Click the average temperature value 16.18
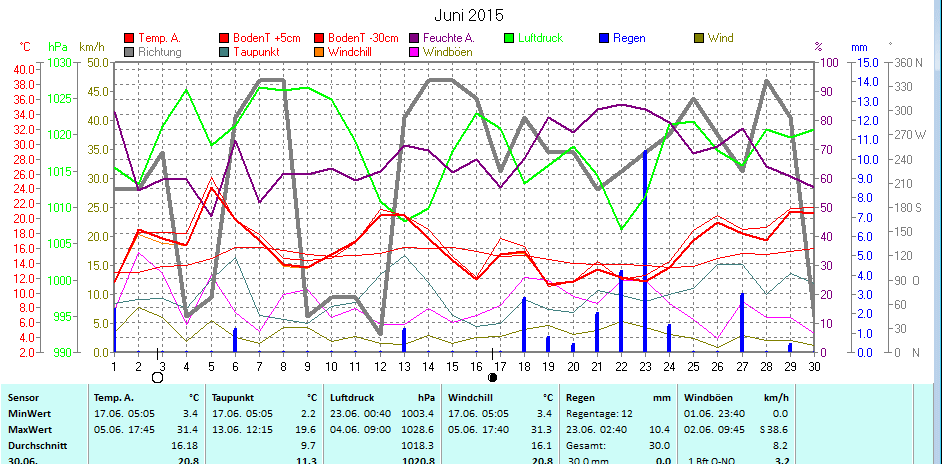 [x=185, y=446]
